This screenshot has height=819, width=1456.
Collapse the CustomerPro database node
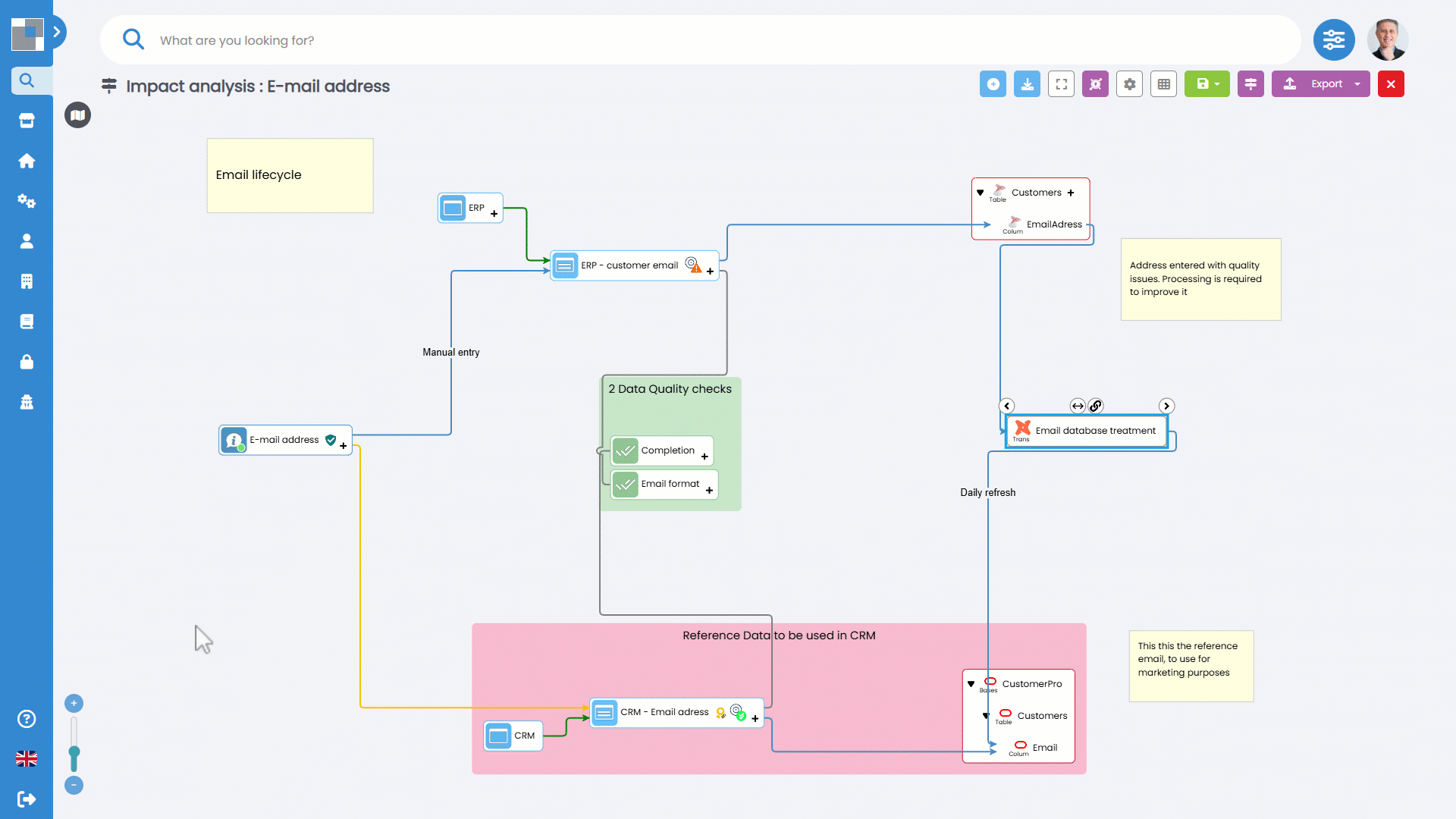click(971, 684)
